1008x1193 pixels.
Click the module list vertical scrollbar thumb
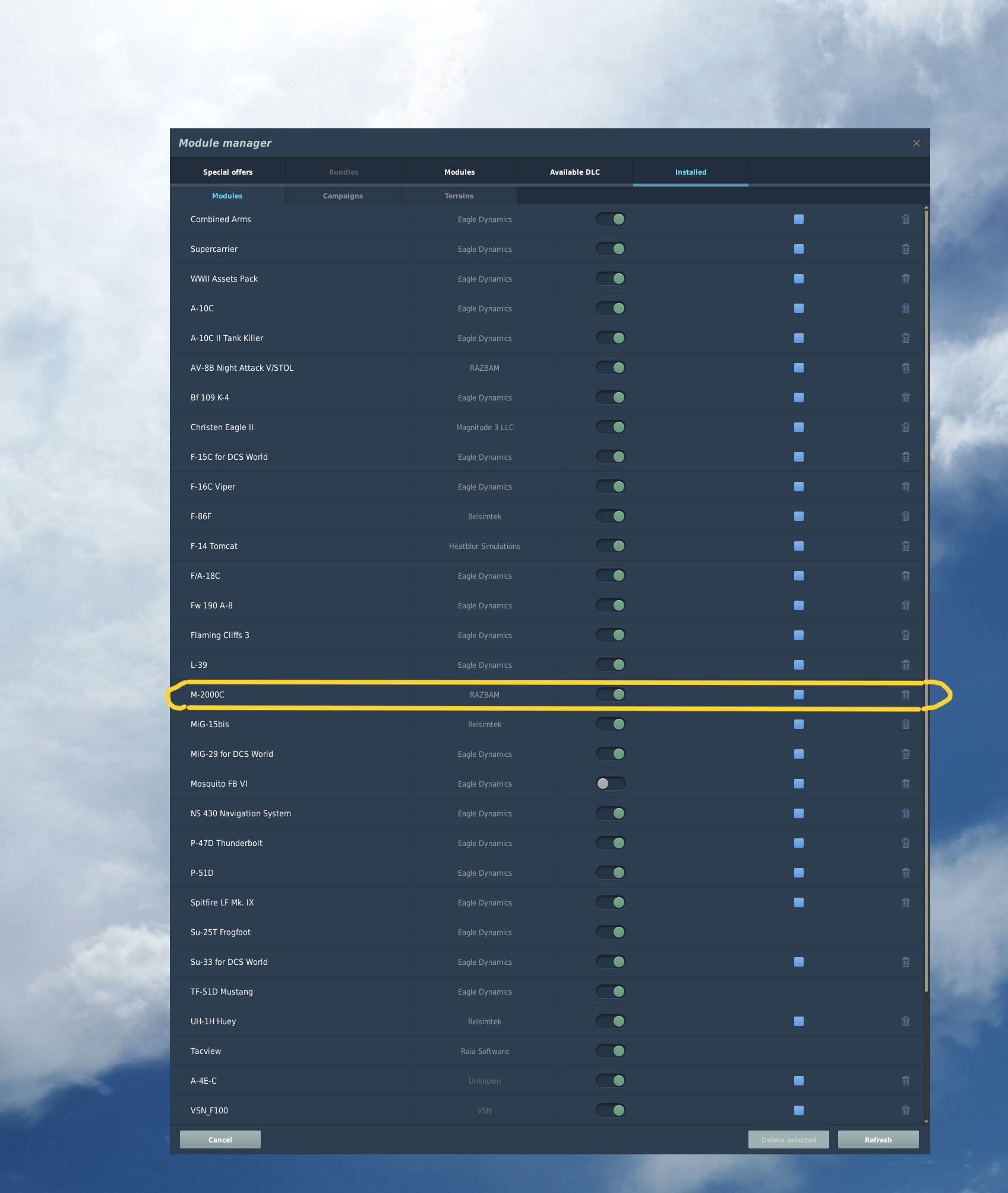point(926,600)
